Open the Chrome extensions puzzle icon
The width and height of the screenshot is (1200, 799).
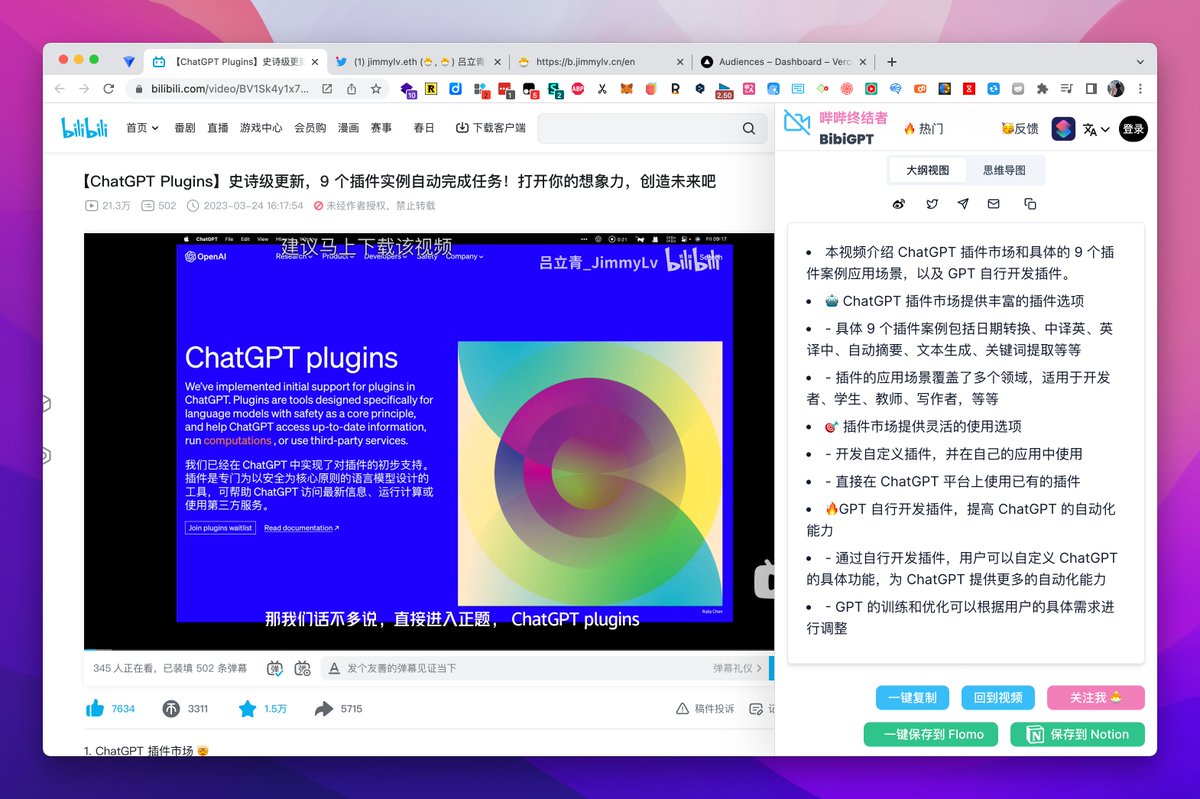pyautogui.click(x=1043, y=89)
